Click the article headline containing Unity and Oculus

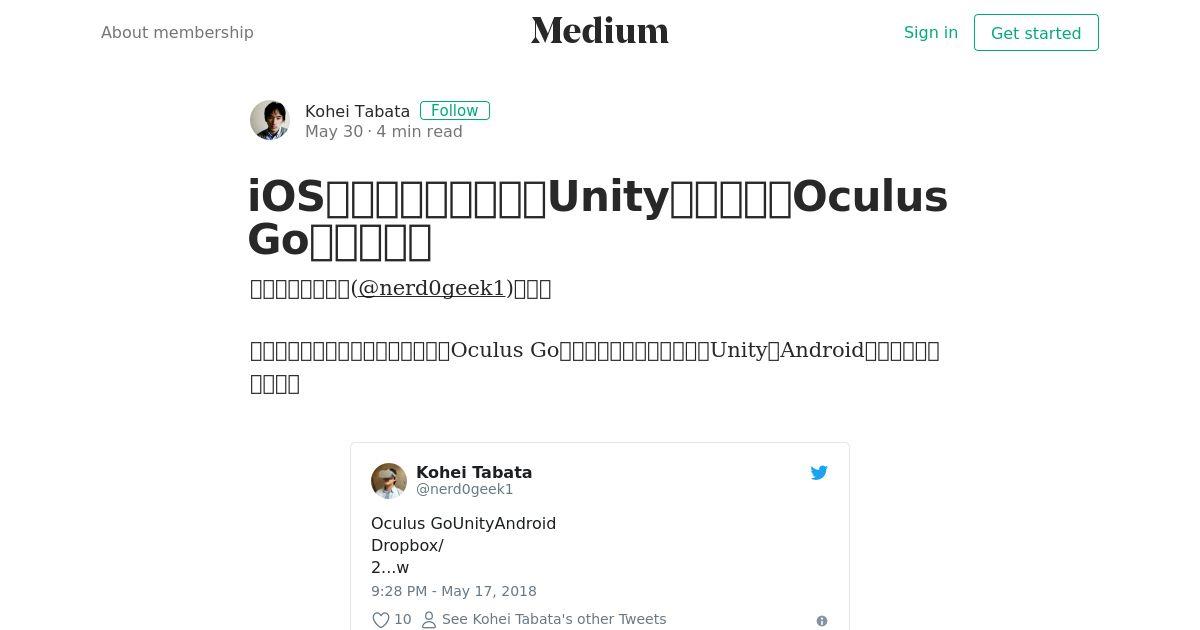click(x=598, y=218)
